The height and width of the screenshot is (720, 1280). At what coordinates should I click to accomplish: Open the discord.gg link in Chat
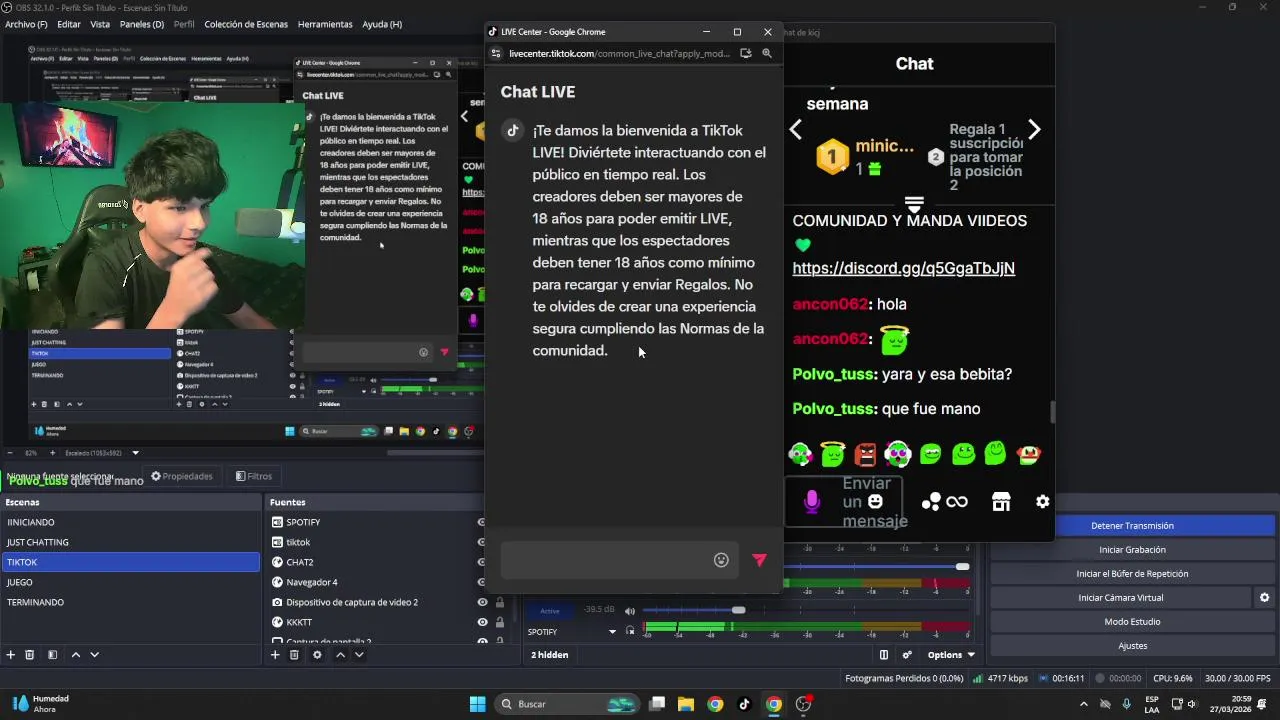[903, 268]
